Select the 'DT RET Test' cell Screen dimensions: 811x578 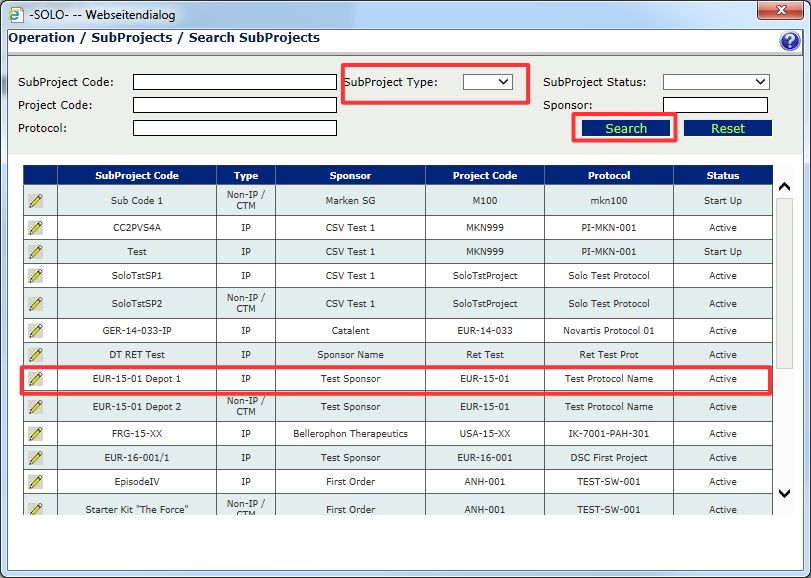(x=137, y=355)
